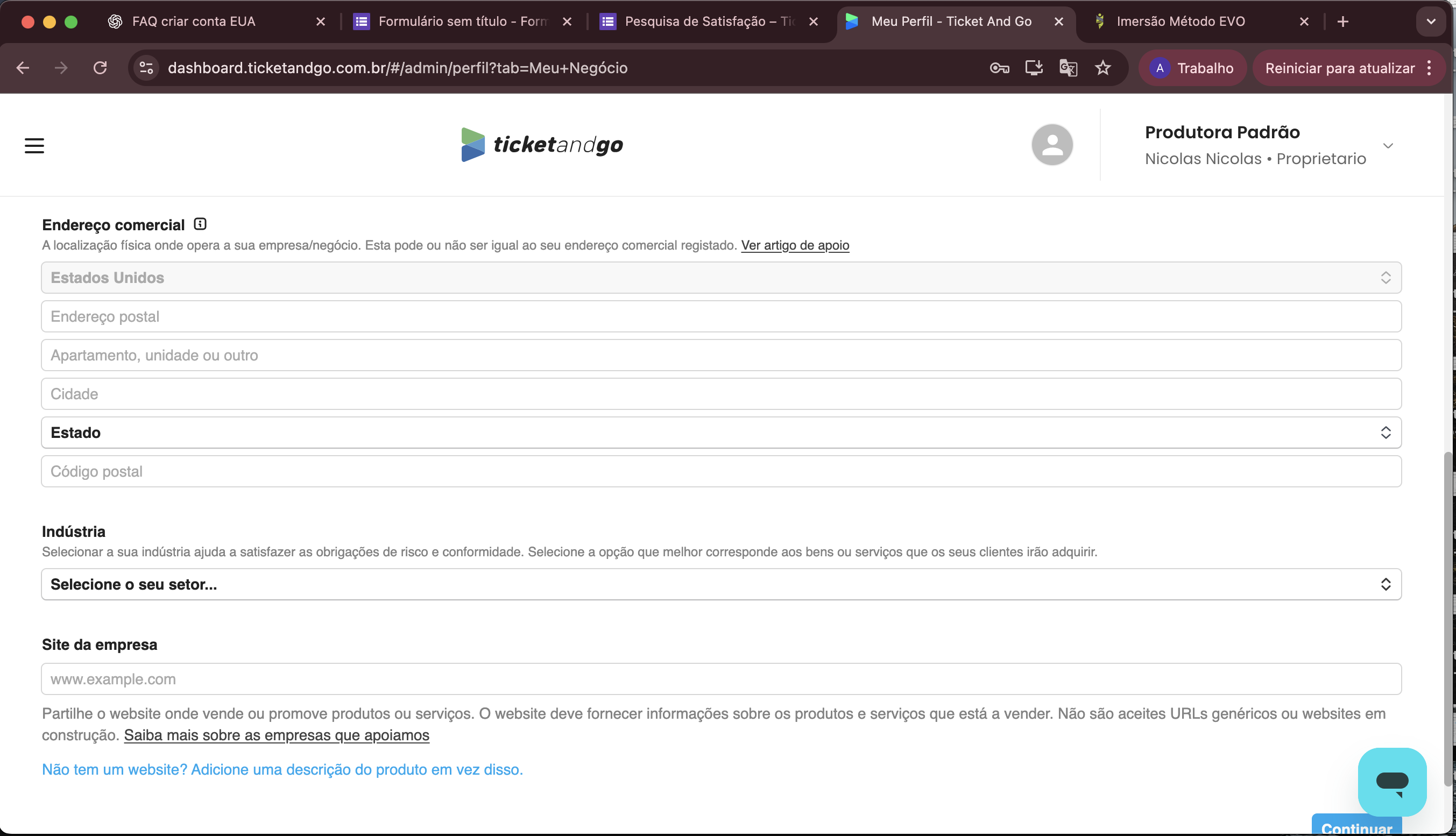Click the browser forward arrow
Screen dimensions: 1456x836
pos(61,68)
